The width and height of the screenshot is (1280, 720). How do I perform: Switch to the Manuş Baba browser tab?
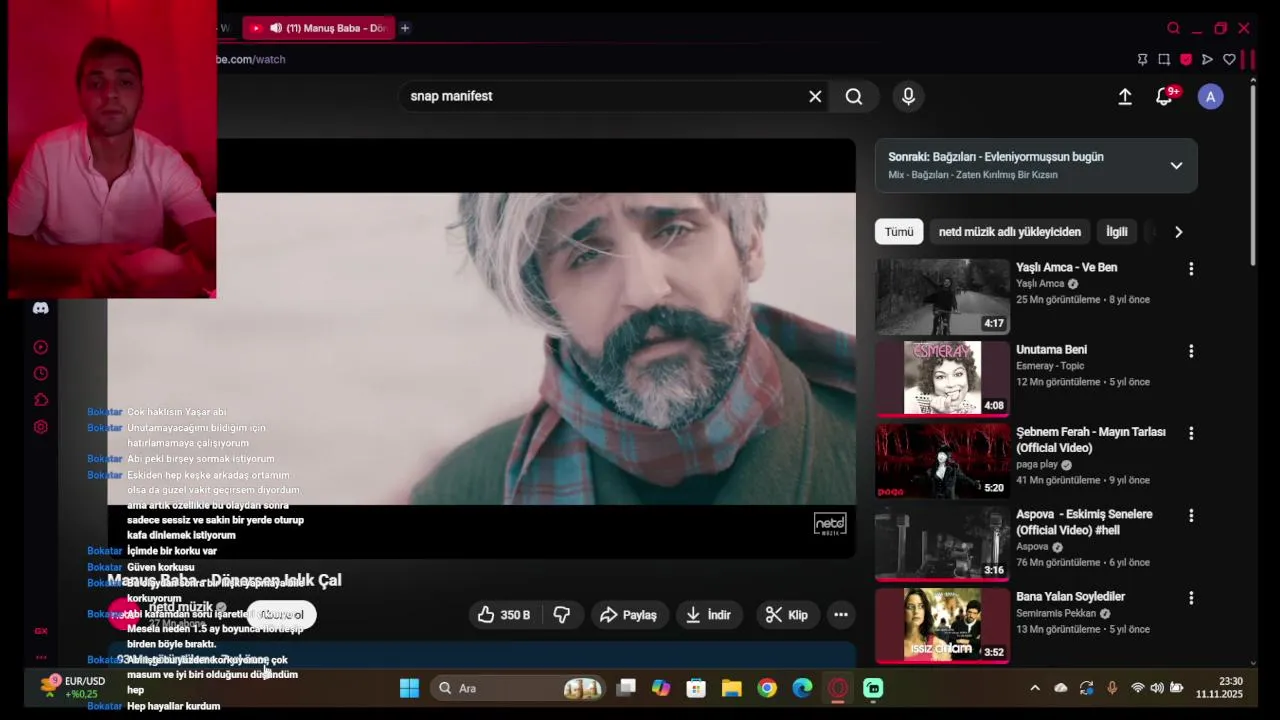(319, 28)
